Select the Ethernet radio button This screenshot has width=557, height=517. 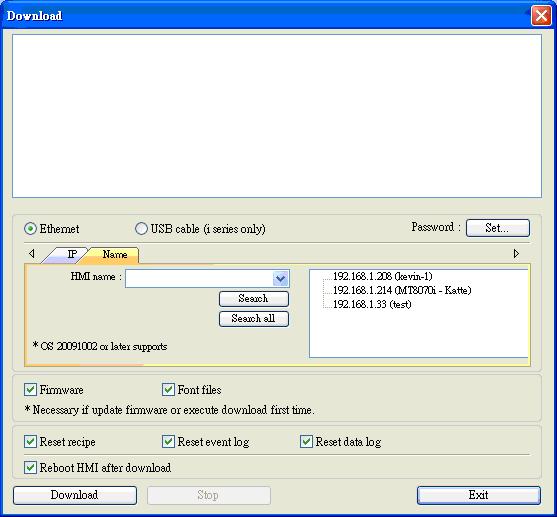coord(30,228)
